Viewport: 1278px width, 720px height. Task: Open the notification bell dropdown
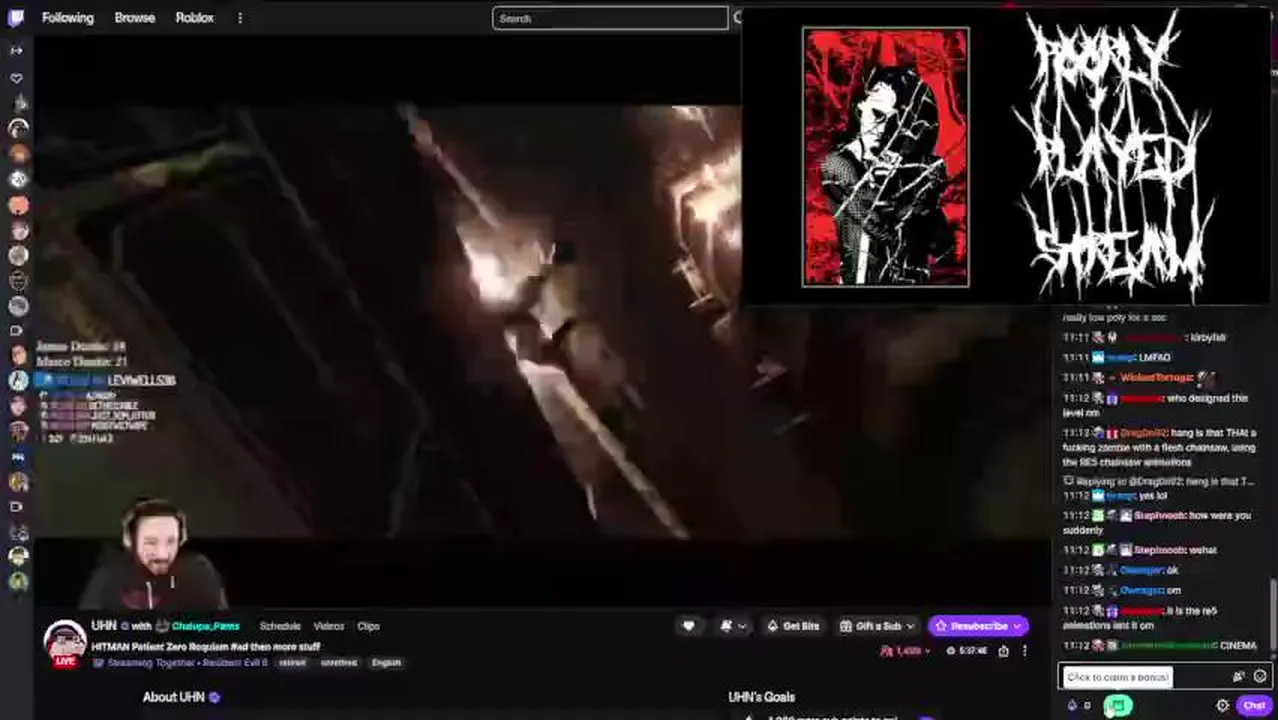tap(733, 626)
